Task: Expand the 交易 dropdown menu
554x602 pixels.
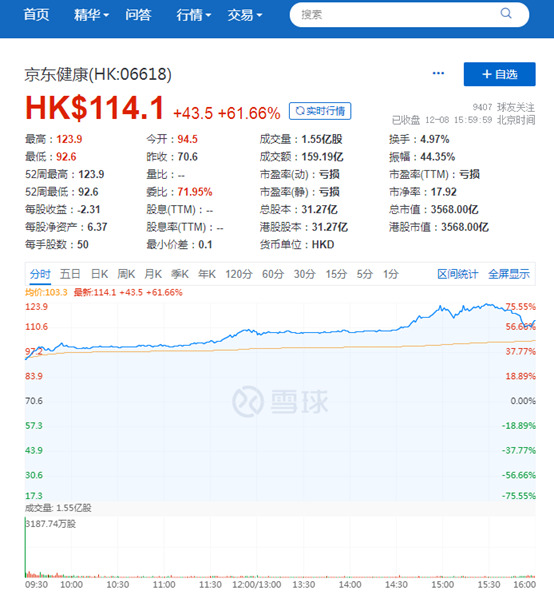Action: pos(245,15)
